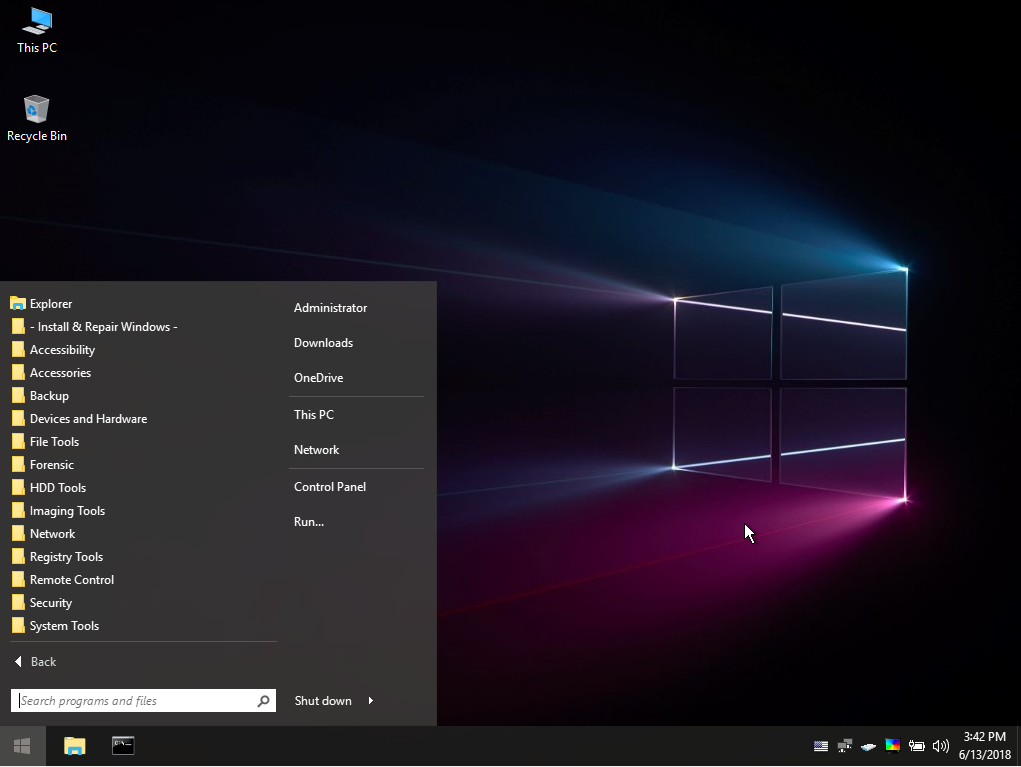This screenshot has height=767, width=1021.
Task: Click the magnifier icon in search box
Action: tap(263, 701)
